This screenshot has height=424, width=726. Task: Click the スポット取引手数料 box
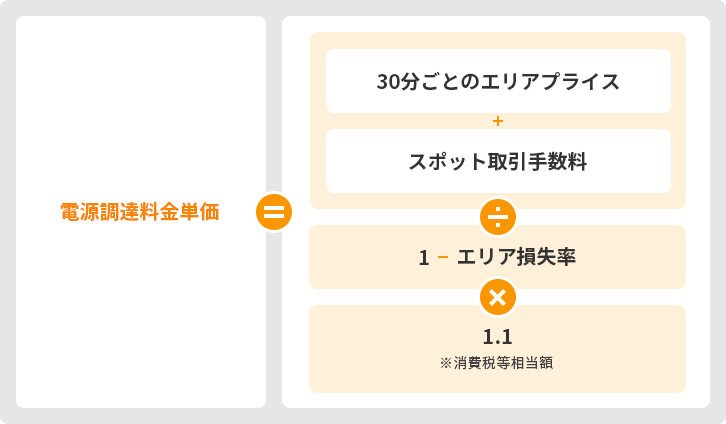(498, 161)
